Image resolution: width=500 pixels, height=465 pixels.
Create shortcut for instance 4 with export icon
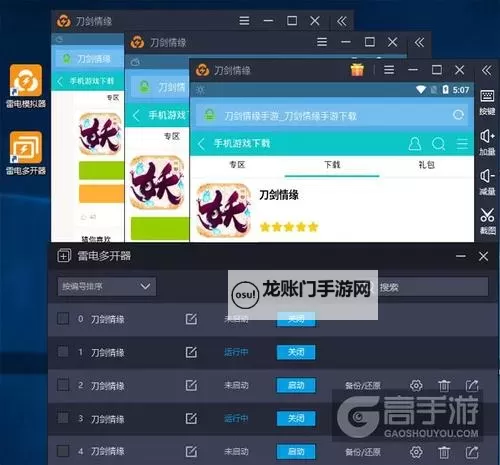472,452
